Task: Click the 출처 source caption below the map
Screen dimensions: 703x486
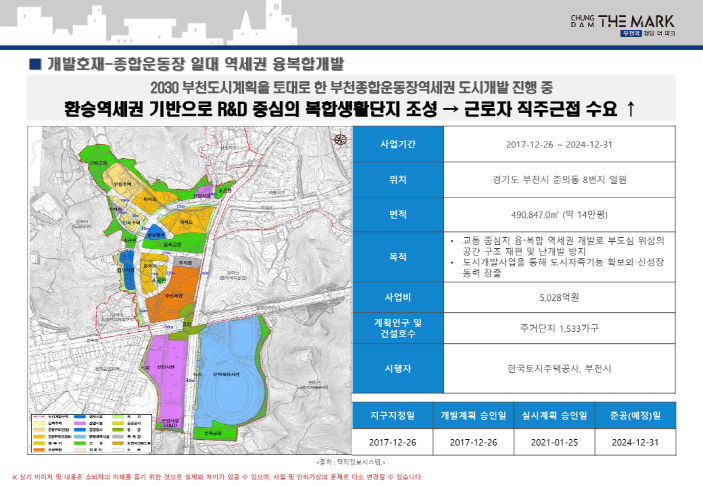Action: point(350,462)
